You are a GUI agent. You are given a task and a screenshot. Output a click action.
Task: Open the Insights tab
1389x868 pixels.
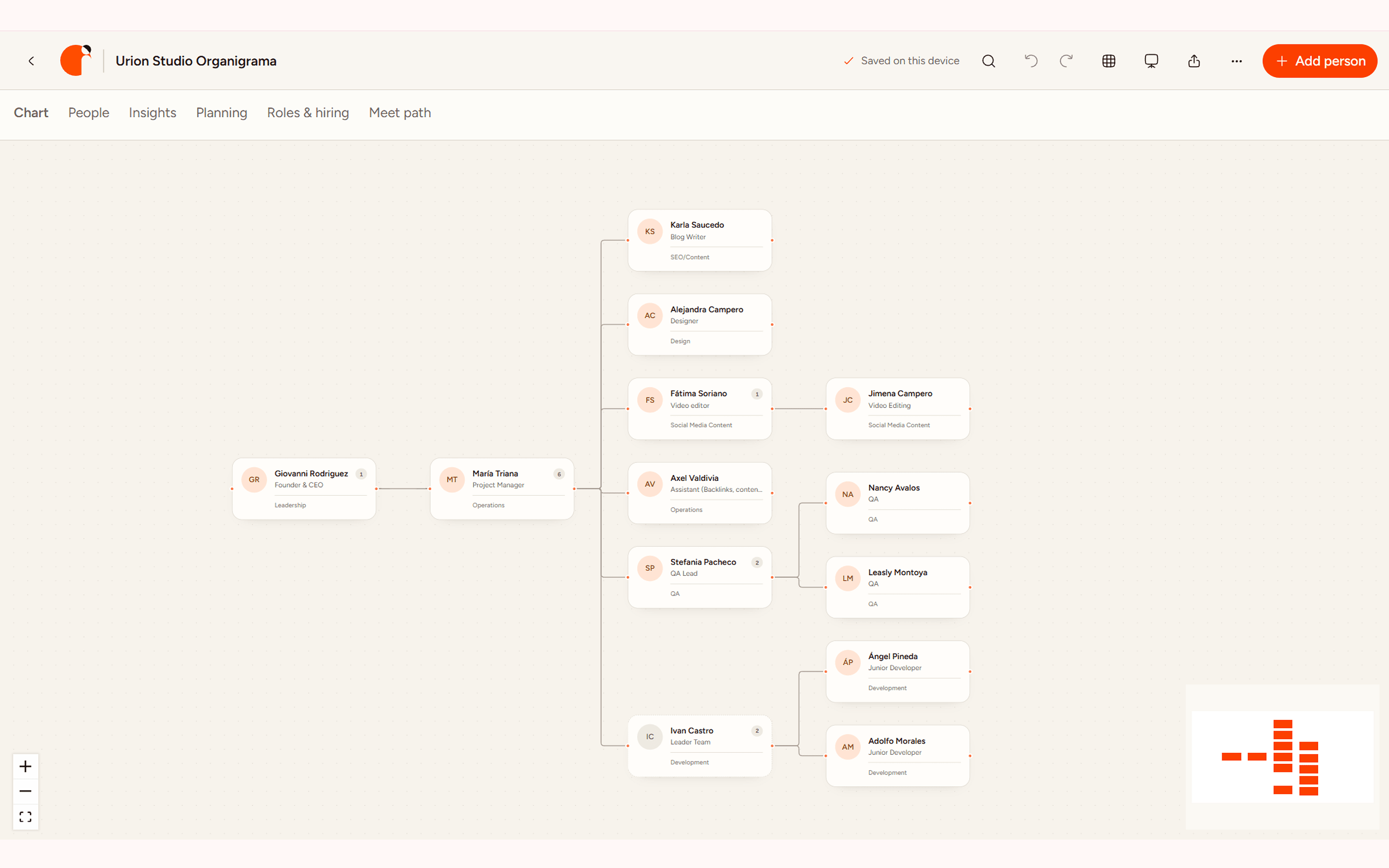[x=153, y=112]
